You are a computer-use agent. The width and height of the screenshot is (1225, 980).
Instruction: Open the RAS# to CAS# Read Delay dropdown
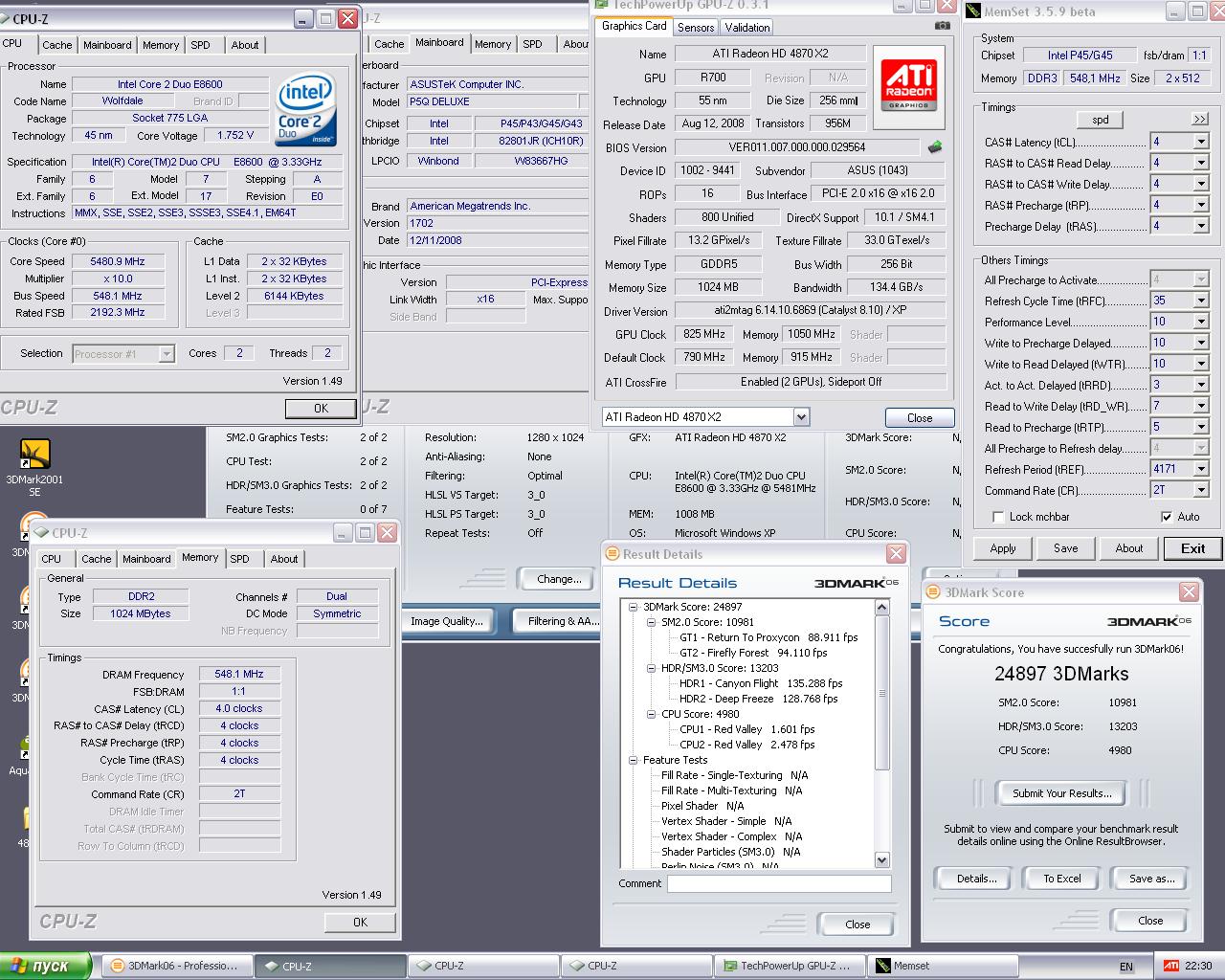[1201, 163]
